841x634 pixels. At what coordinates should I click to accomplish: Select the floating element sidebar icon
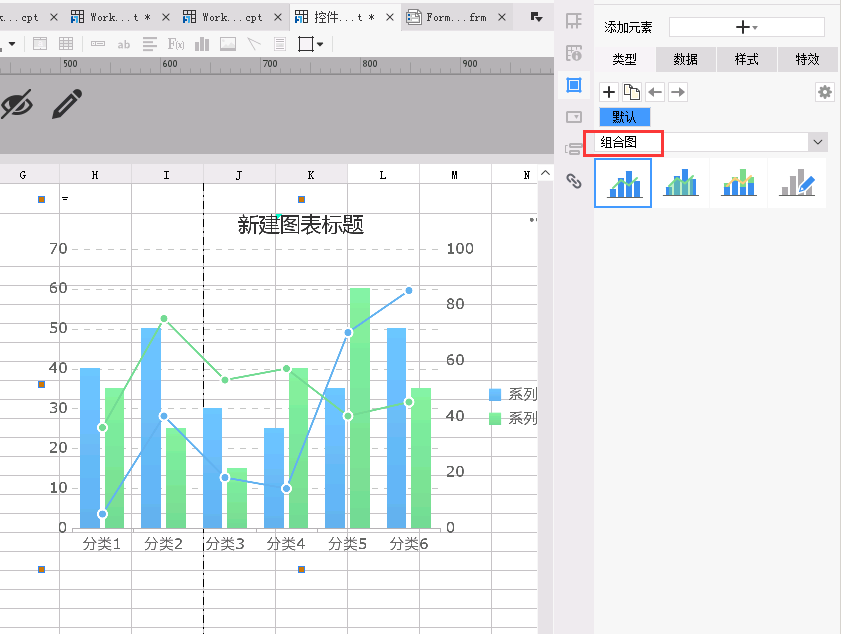click(x=574, y=85)
